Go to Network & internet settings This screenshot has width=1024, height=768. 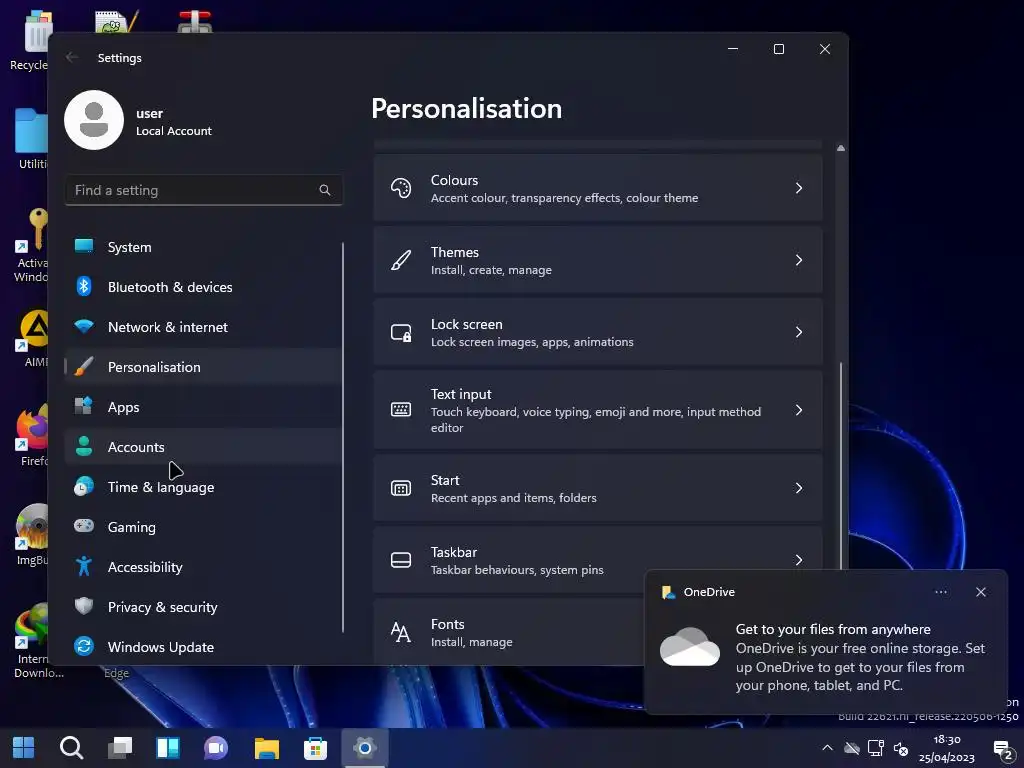pos(202,327)
